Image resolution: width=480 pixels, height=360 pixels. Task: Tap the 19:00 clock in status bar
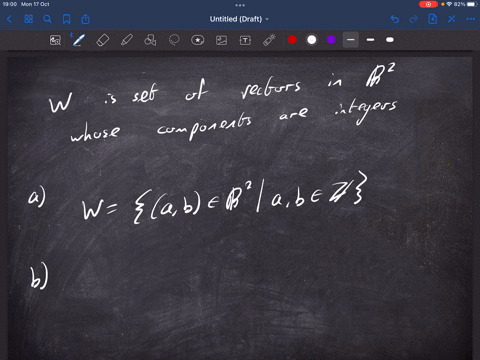click(10, 4)
